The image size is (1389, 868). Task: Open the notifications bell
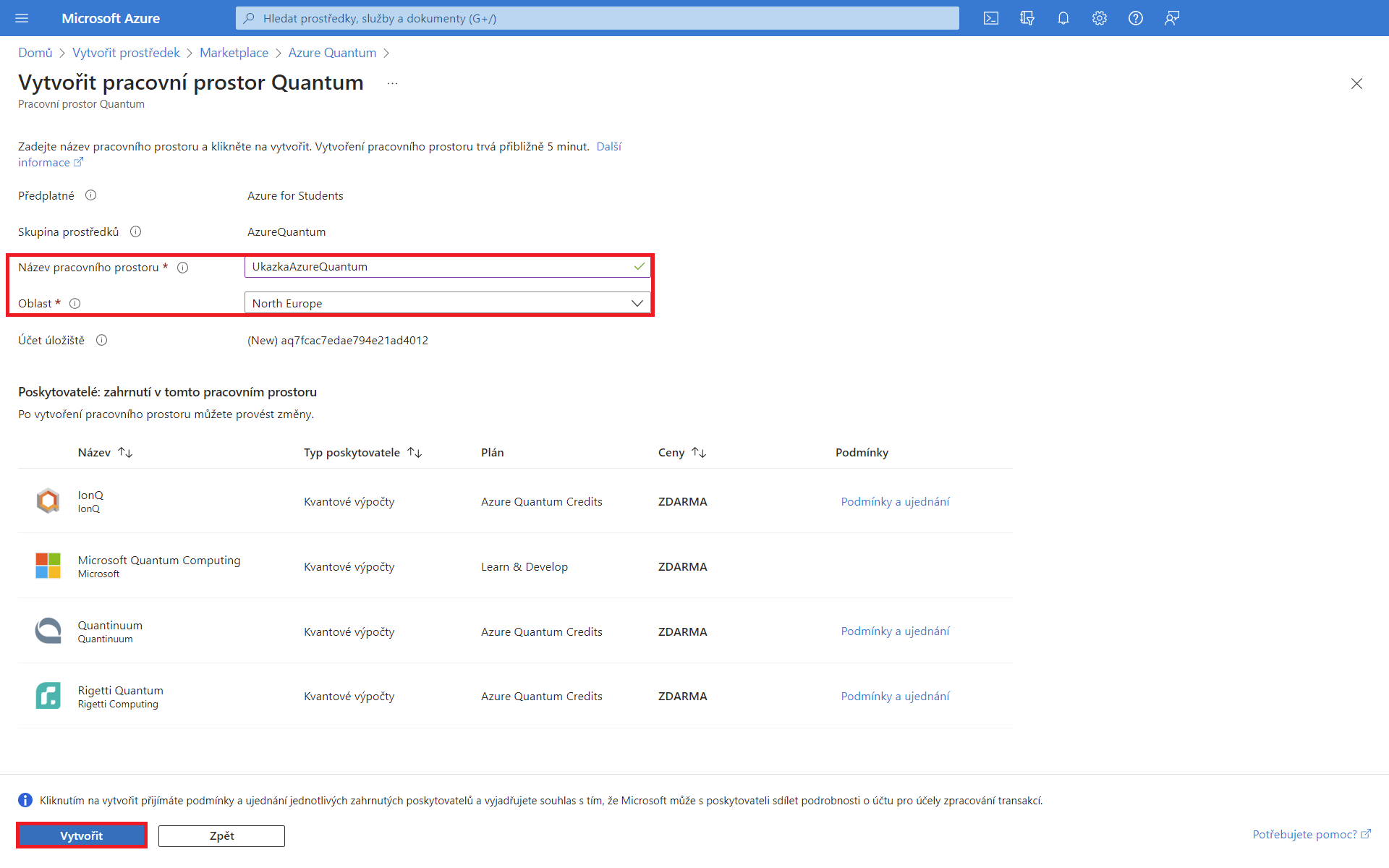click(1063, 18)
